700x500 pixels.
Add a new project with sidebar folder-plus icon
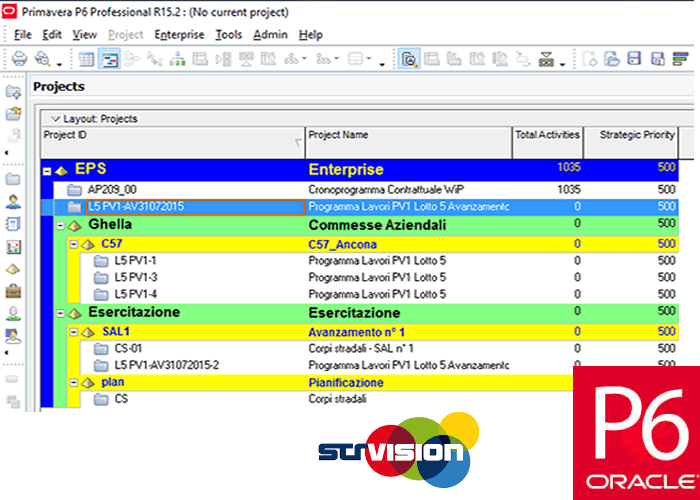(13, 92)
